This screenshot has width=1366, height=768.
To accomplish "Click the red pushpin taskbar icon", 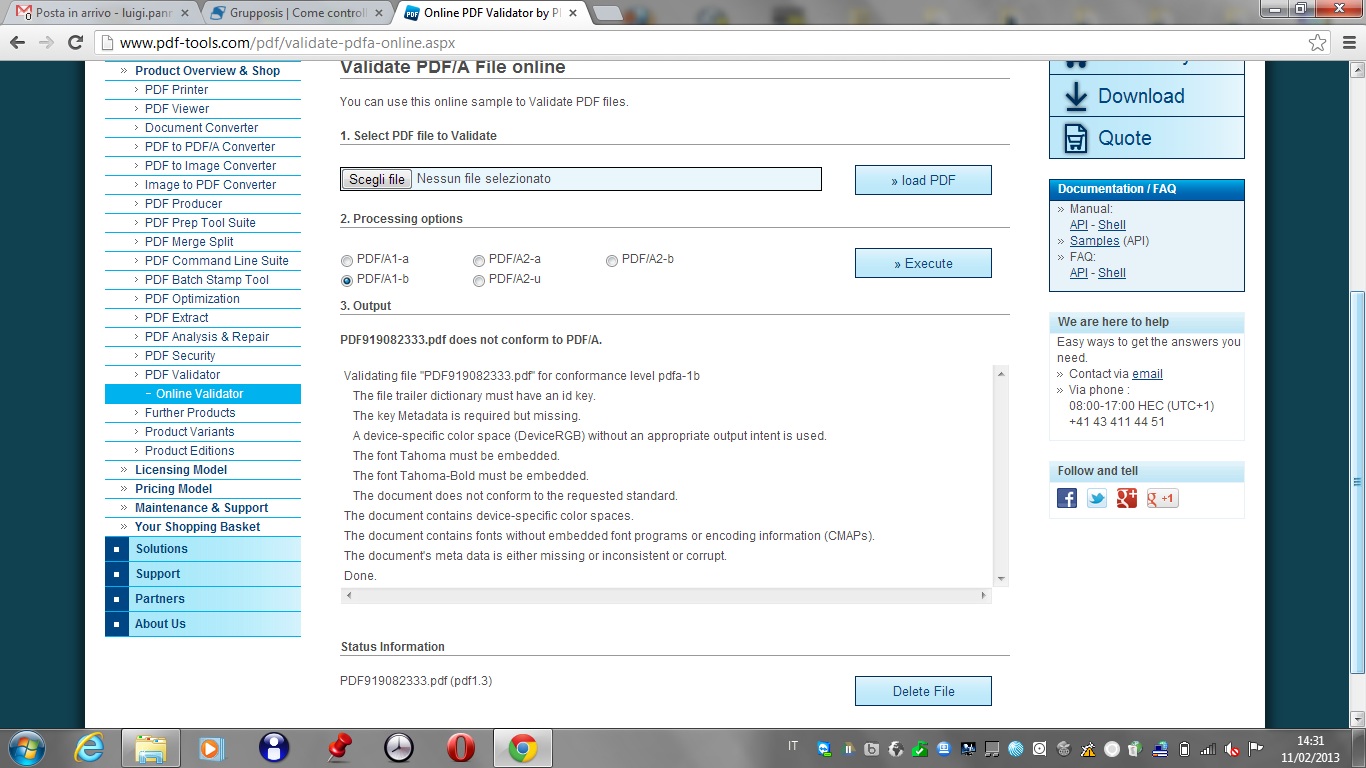I will tap(339, 748).
